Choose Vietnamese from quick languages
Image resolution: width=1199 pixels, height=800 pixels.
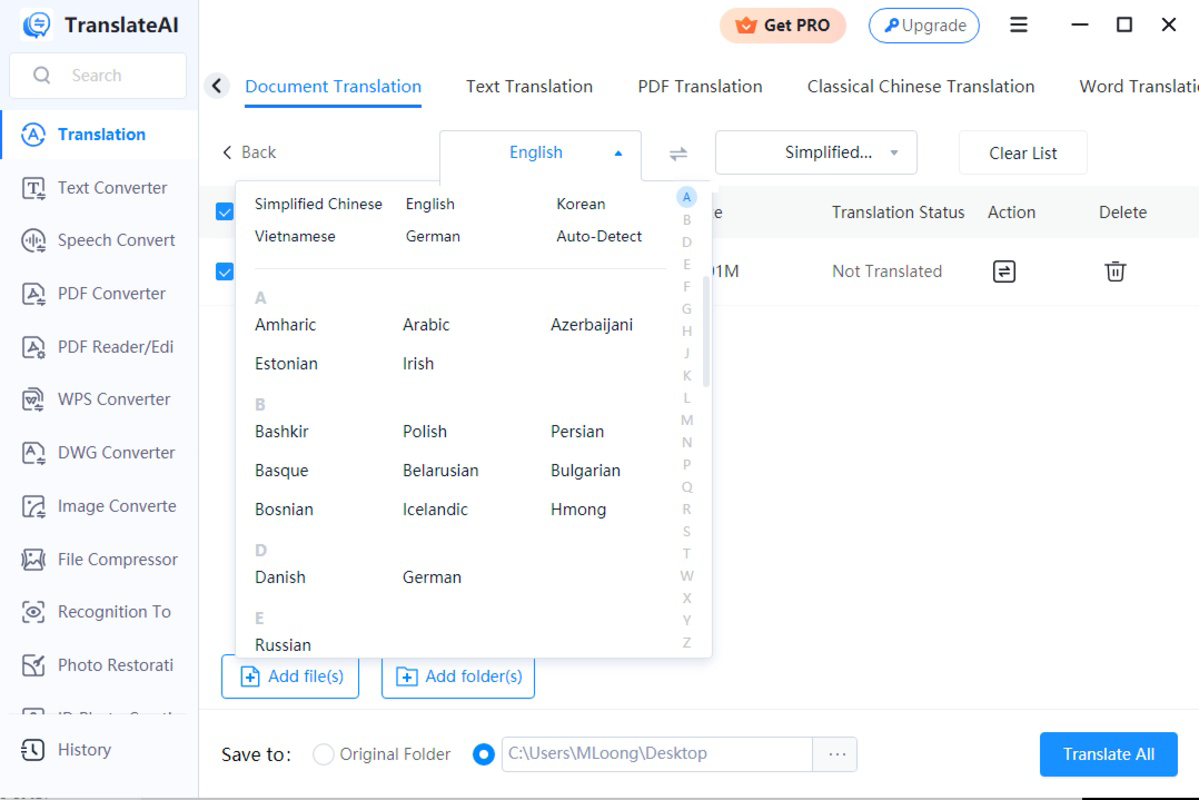[294, 236]
